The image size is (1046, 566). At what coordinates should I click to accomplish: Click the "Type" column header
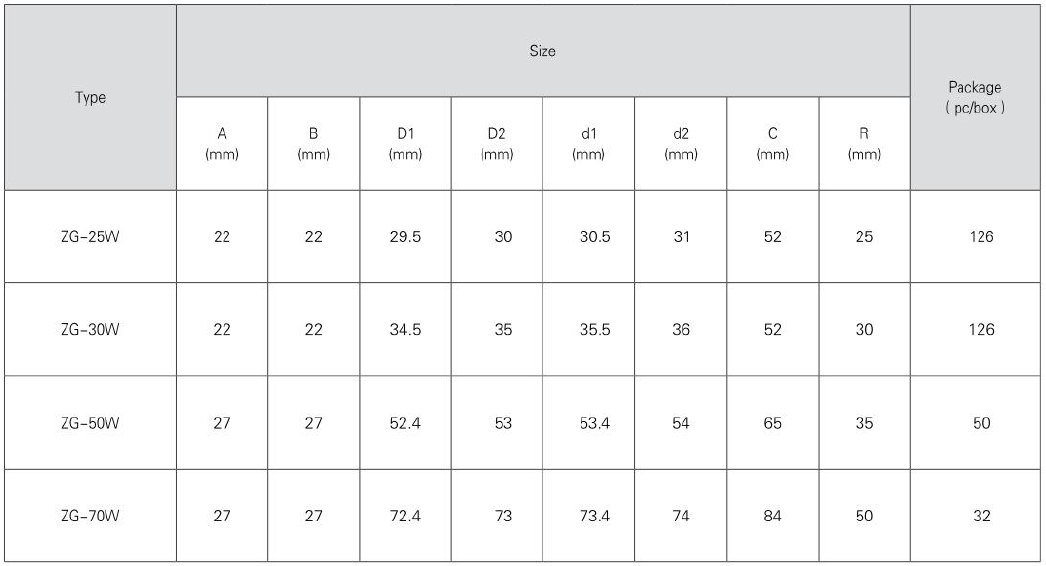point(90,98)
